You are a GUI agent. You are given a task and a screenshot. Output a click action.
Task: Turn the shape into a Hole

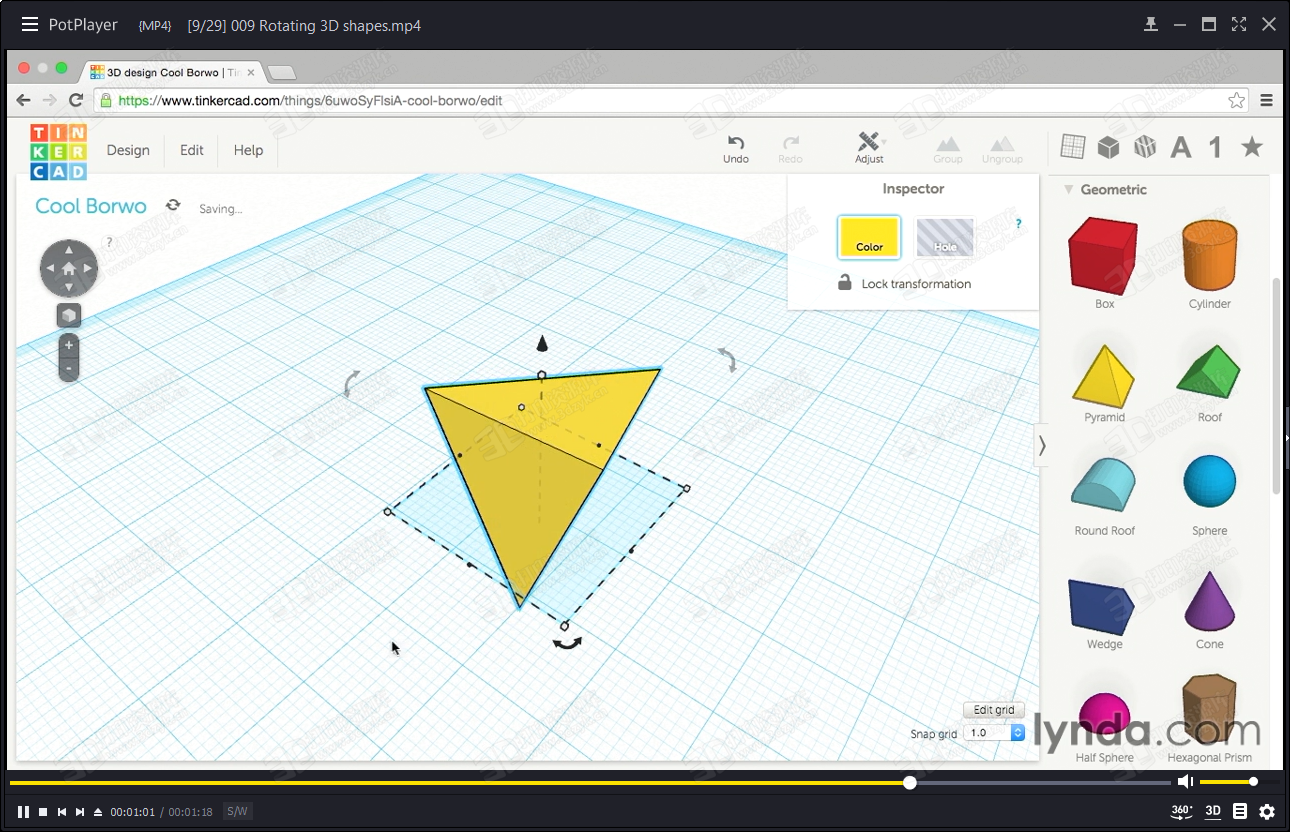tap(945, 238)
